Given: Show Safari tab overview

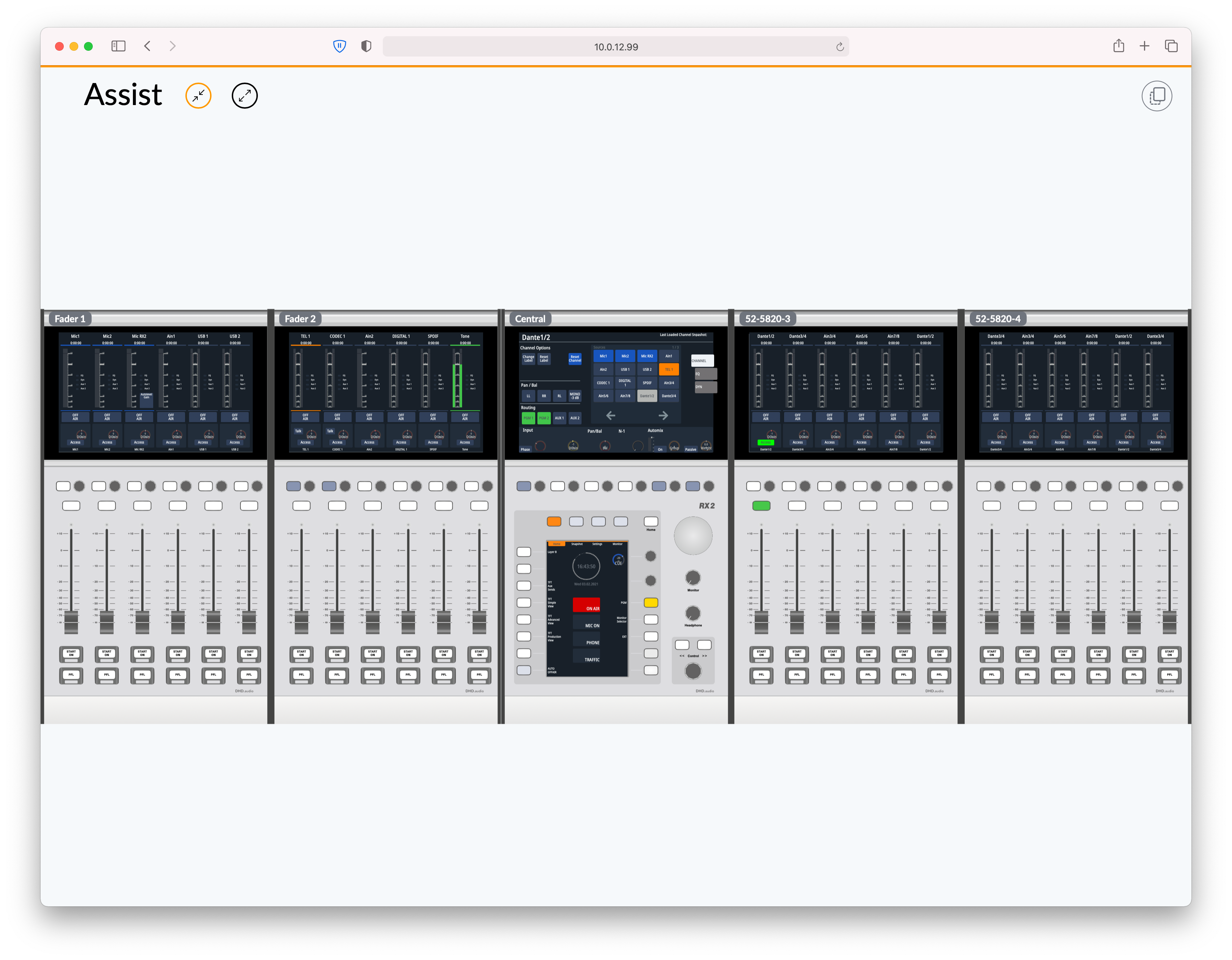Looking at the screenshot, I should tap(1171, 46).
